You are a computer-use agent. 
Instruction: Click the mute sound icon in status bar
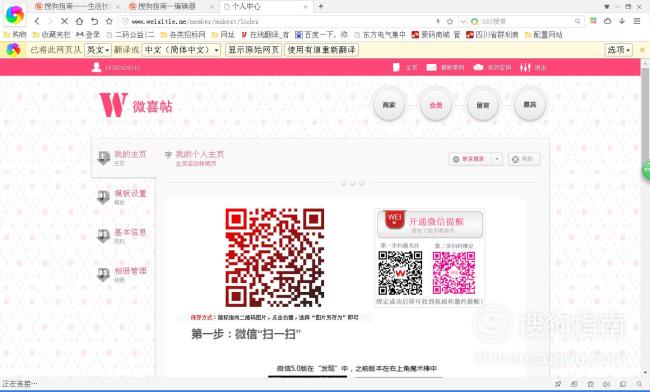pos(606,384)
